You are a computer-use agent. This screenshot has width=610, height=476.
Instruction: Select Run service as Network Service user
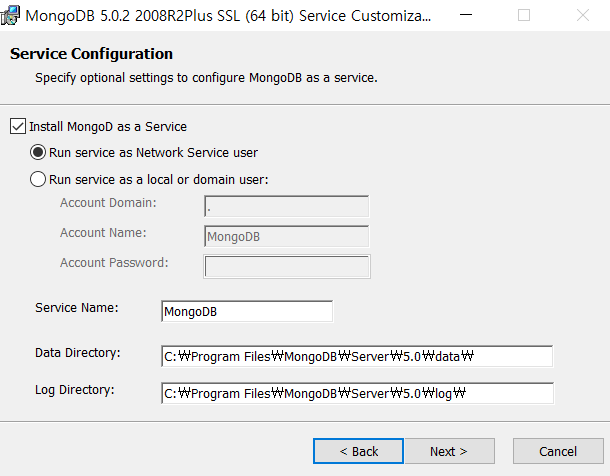[38, 152]
